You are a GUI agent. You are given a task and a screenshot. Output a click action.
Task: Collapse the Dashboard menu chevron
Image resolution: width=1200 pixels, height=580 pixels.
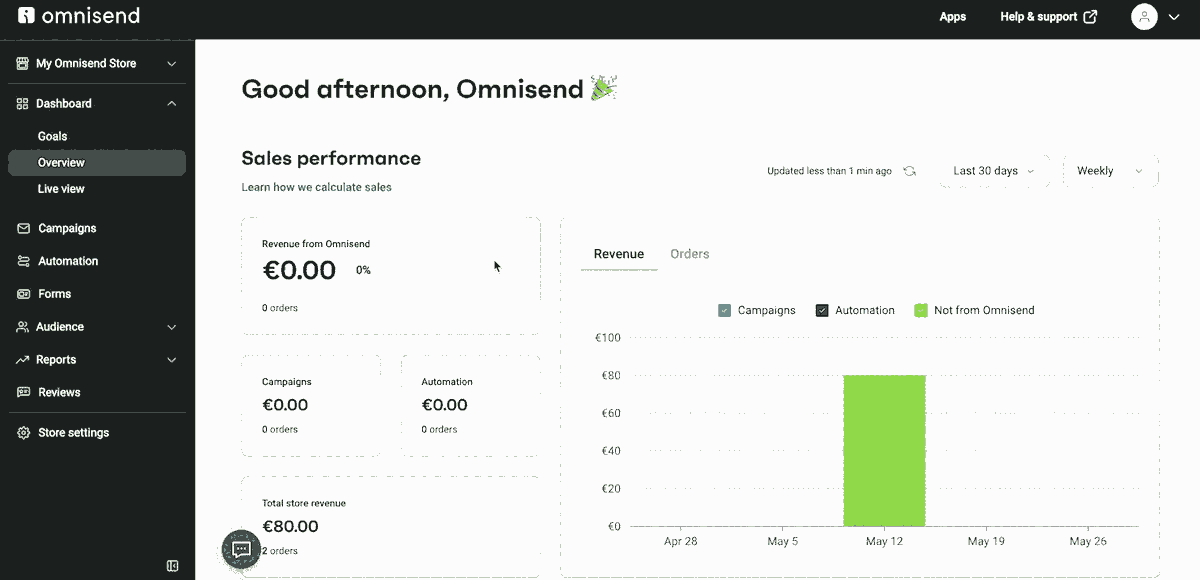[171, 102]
